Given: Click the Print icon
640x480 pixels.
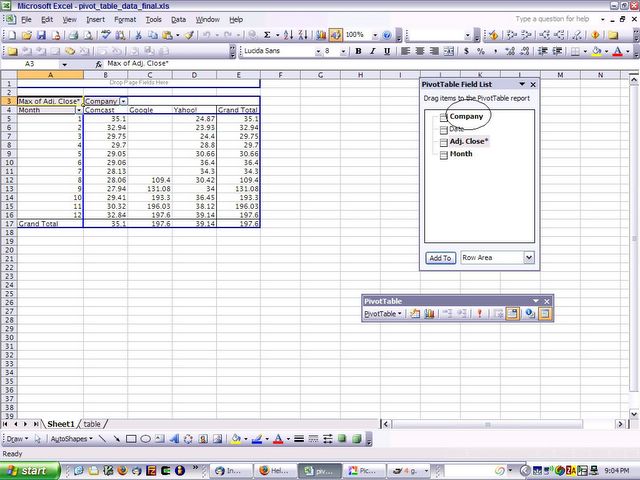Looking at the screenshot, I should pyautogui.click(x=73, y=36).
